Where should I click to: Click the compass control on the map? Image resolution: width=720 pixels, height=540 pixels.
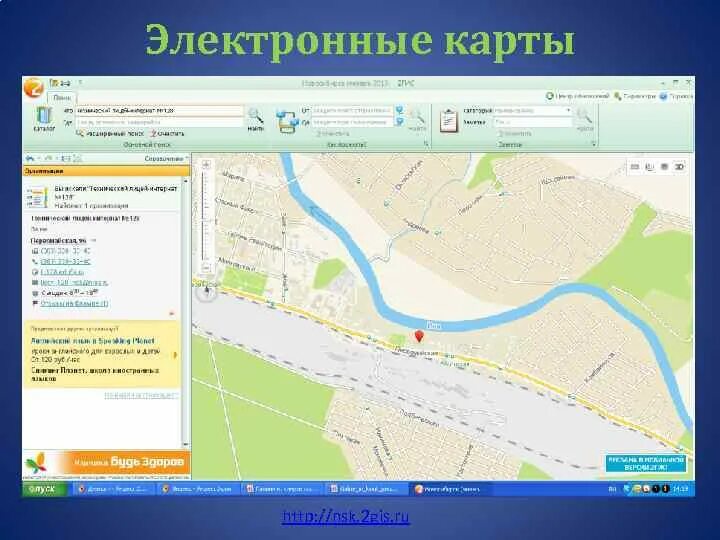[206, 291]
